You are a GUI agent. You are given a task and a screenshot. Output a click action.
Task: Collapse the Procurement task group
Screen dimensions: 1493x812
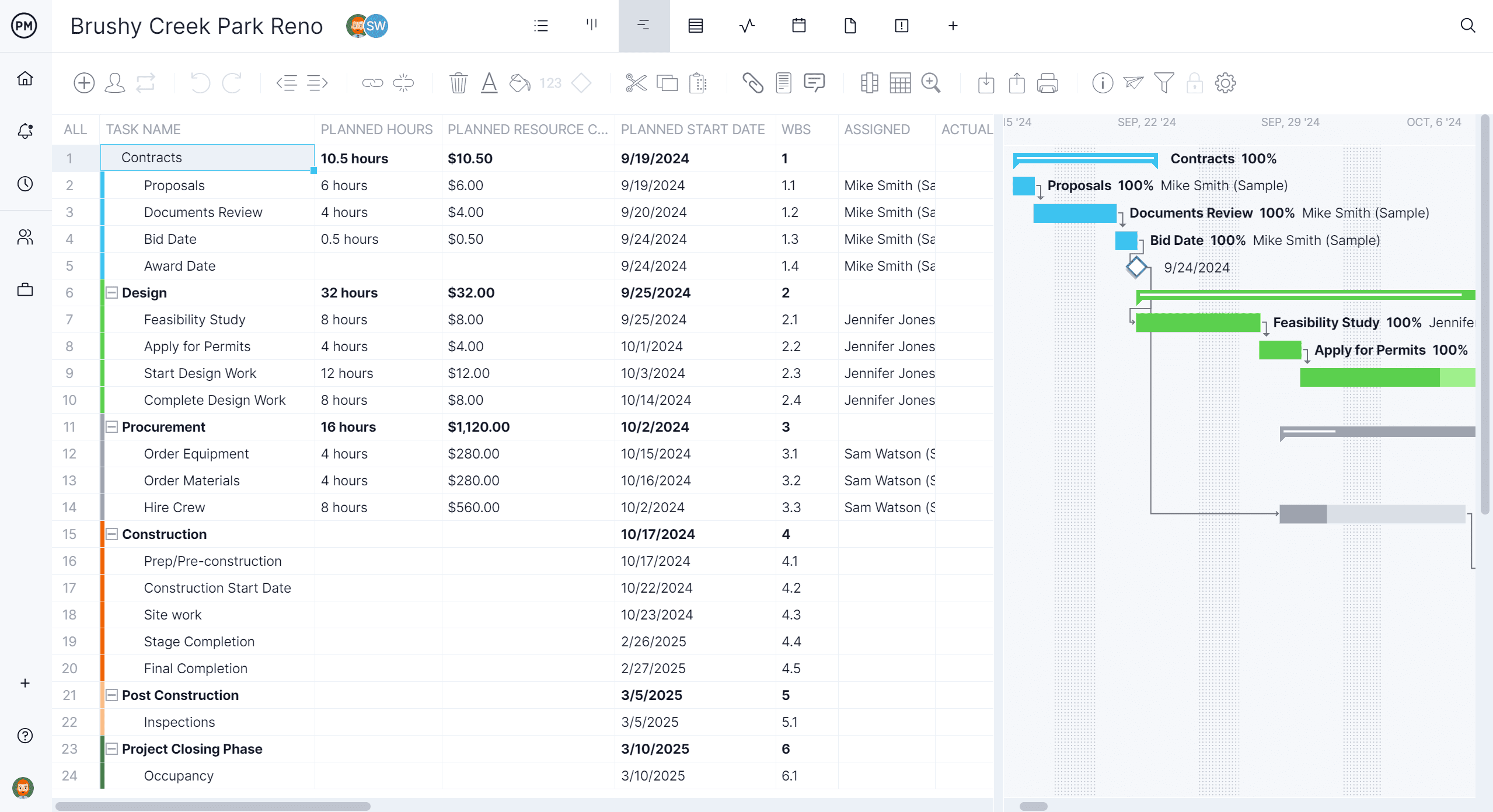click(x=112, y=426)
